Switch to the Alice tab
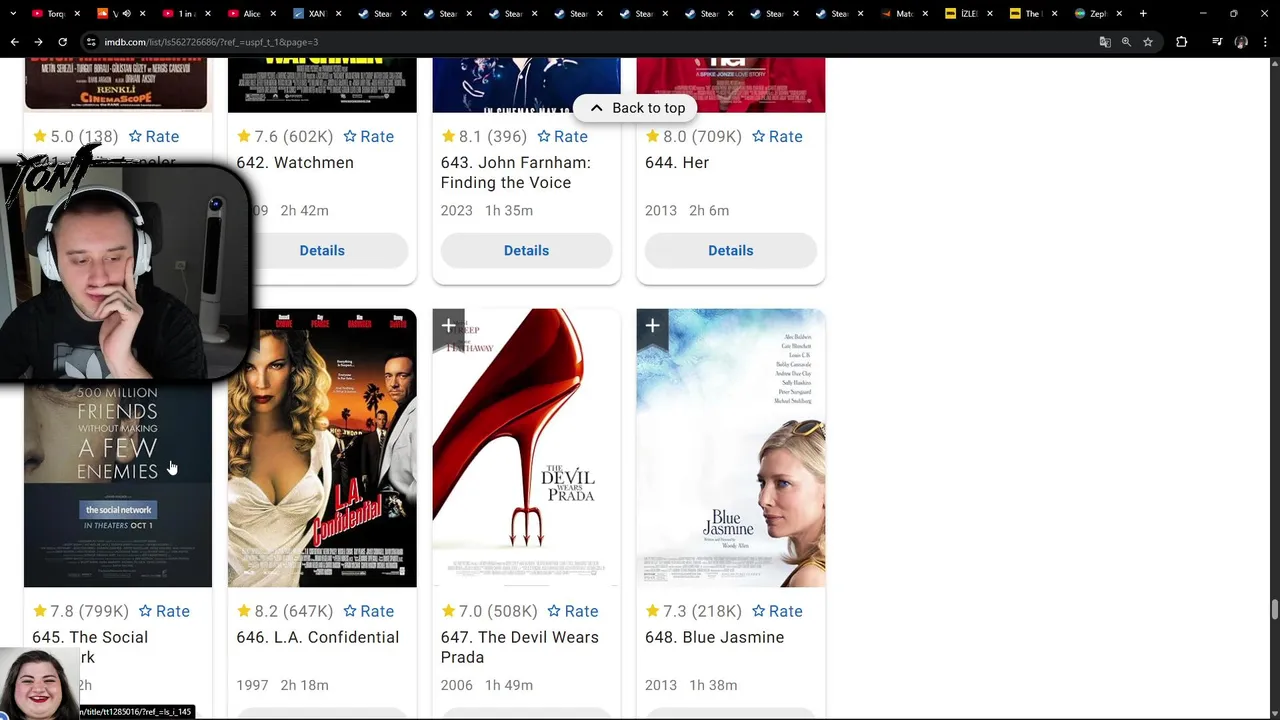Screen dimensions: 1280x720 click(x=250, y=14)
